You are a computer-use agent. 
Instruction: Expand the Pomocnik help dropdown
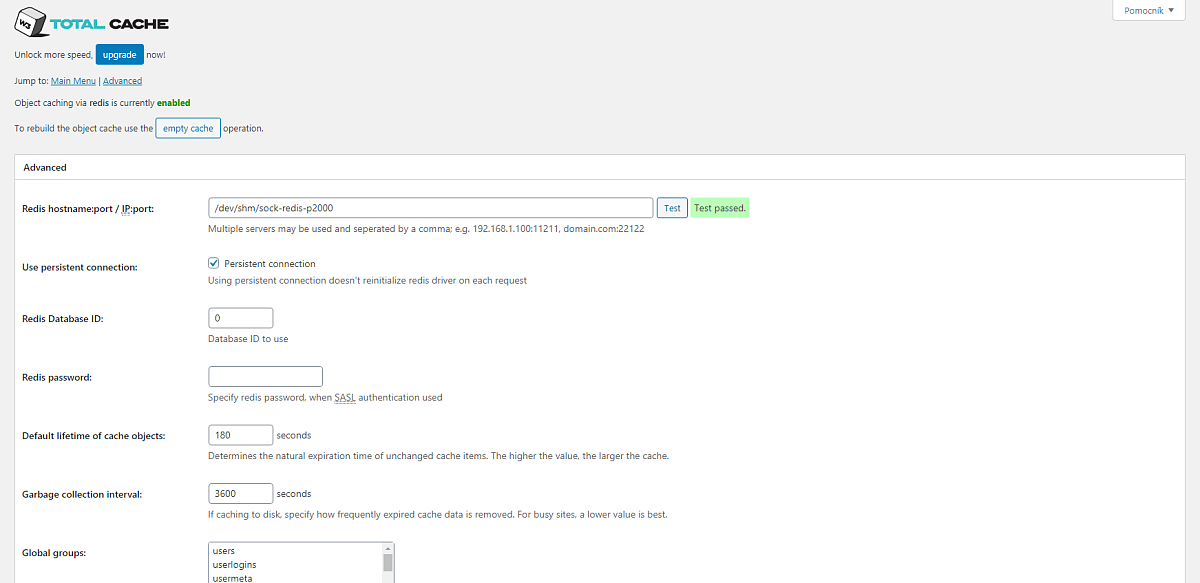1156,9
